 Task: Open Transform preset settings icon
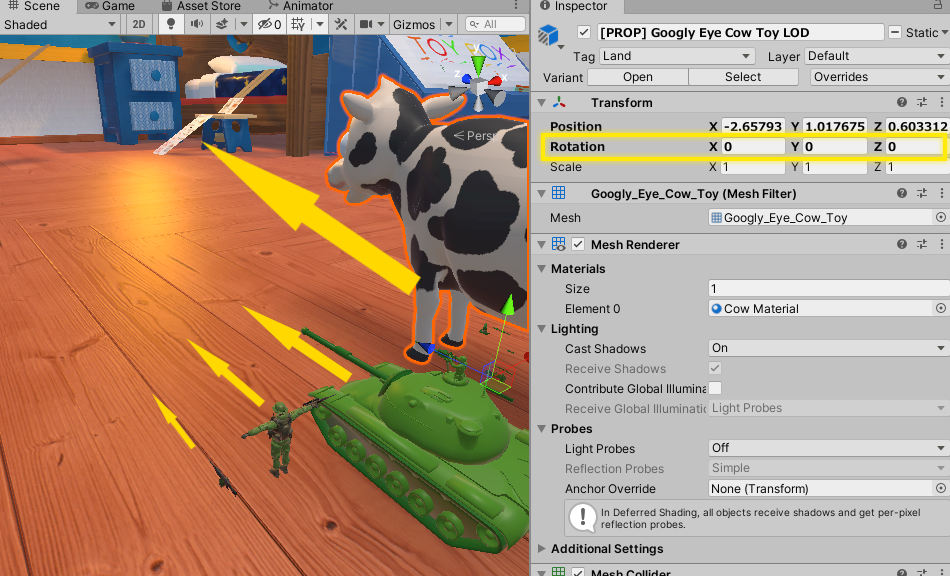[x=922, y=102]
